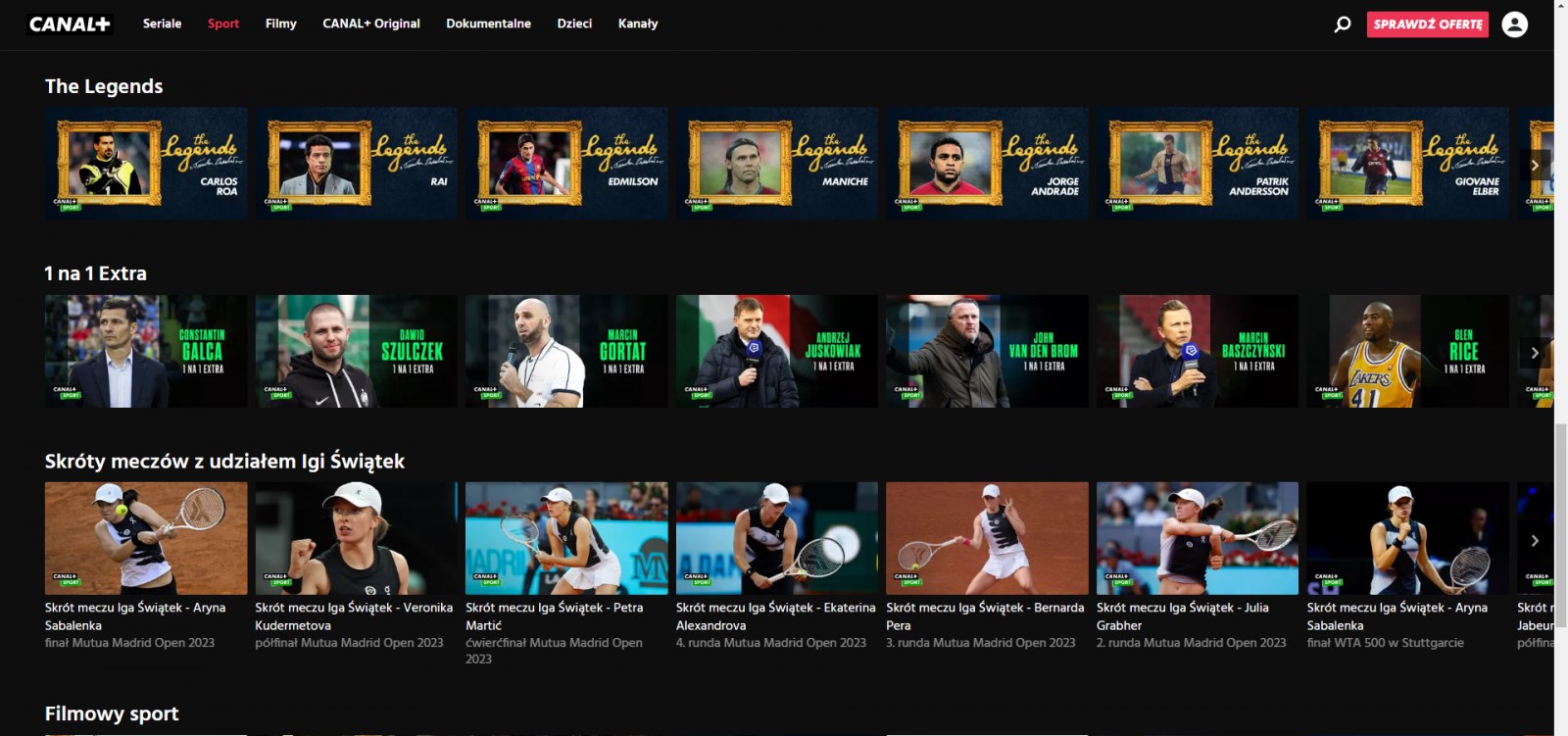Click 'finał WTA 500 w Stuttgarcie' subtitle
This screenshot has height=736, width=1568.
click(x=1386, y=643)
